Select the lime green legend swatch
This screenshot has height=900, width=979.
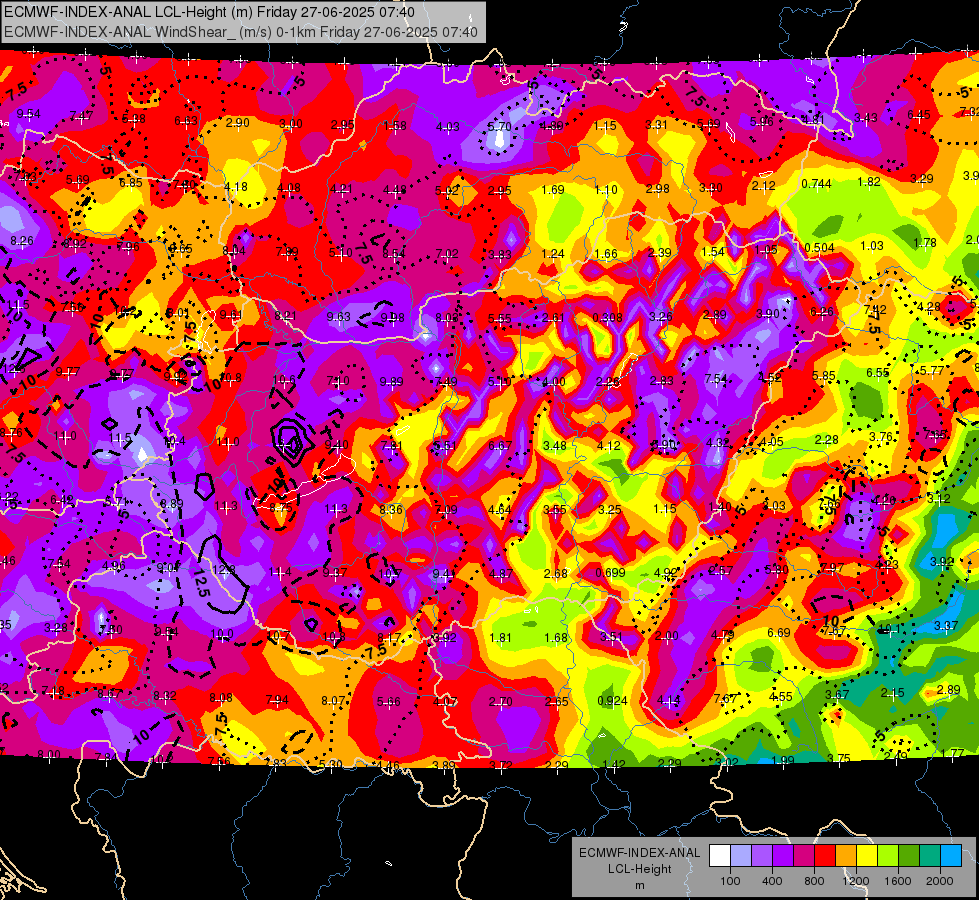pyautogui.click(x=888, y=856)
